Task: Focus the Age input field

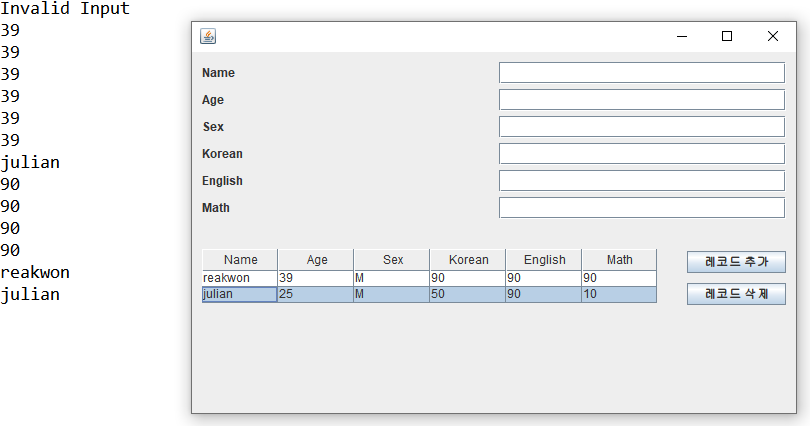Action: [642, 100]
